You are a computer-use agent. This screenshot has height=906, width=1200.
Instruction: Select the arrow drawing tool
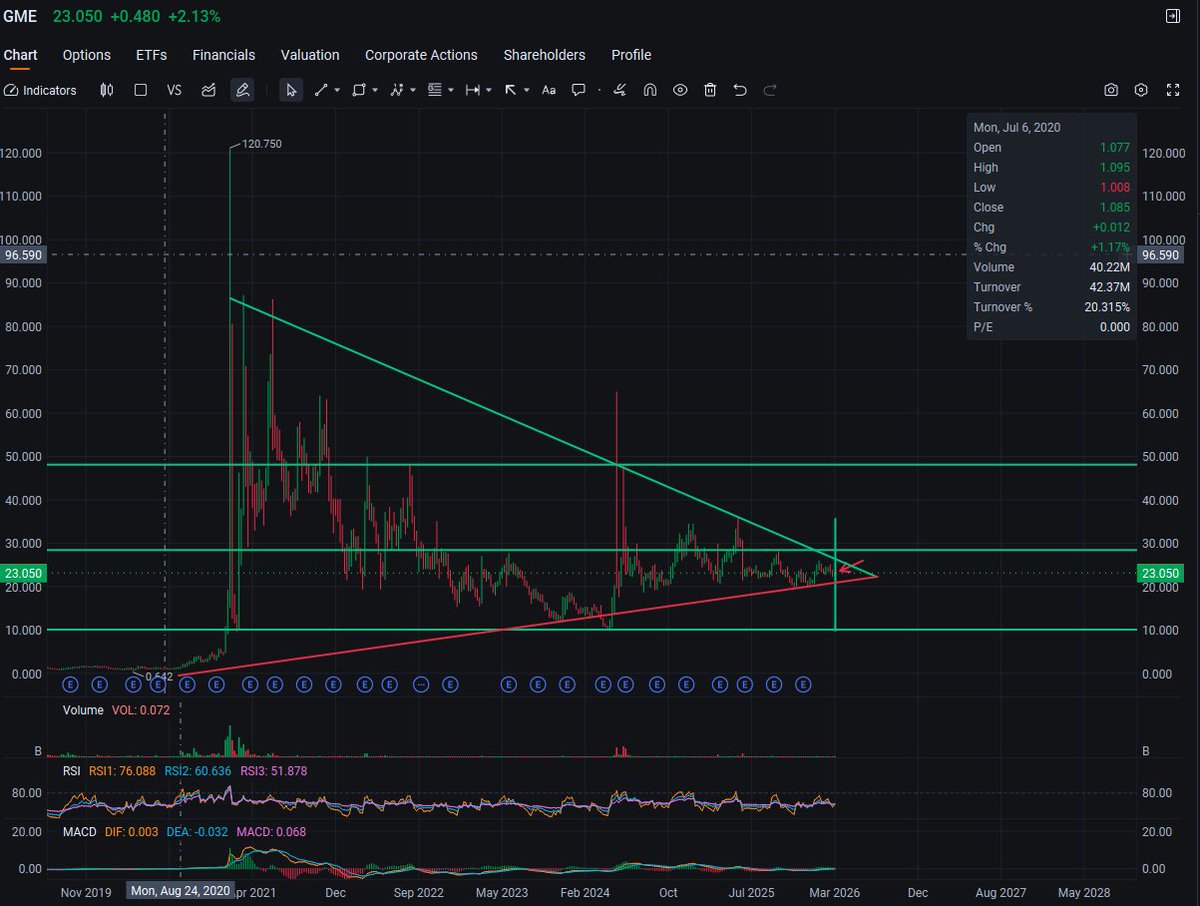[x=510, y=90]
